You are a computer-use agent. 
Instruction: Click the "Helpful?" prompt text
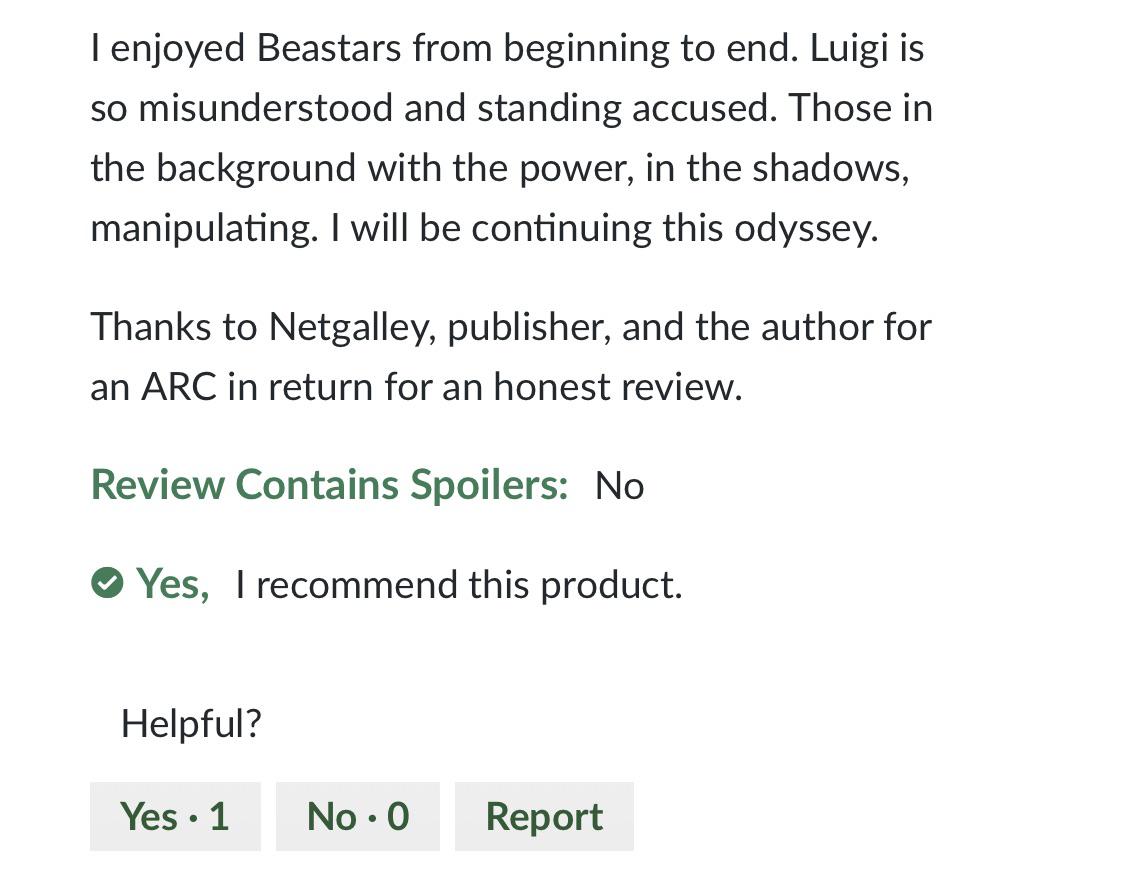tap(189, 723)
